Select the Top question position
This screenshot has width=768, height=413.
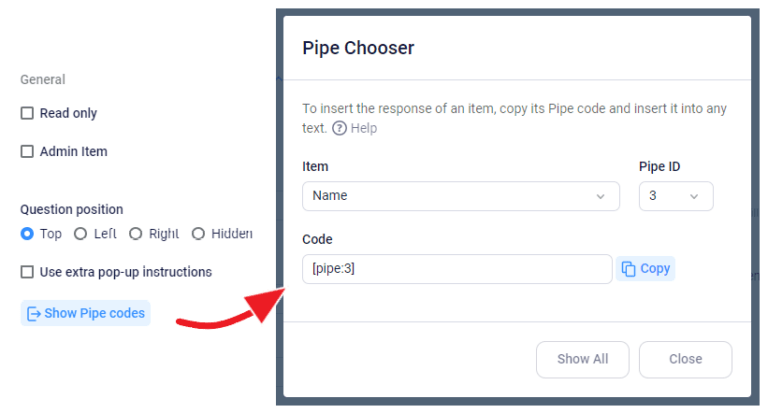click(28, 234)
